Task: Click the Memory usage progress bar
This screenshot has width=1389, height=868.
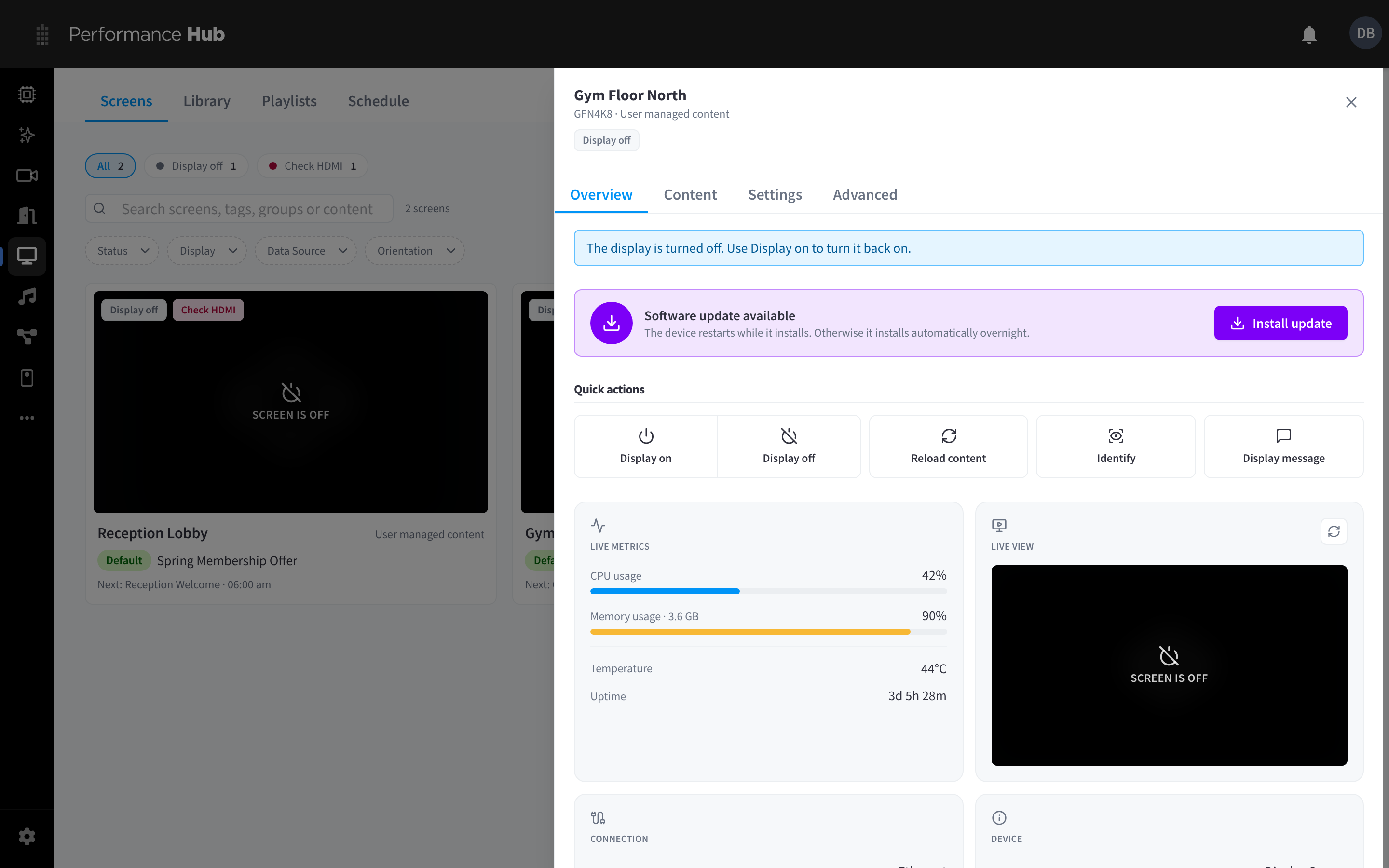Action: [769, 632]
